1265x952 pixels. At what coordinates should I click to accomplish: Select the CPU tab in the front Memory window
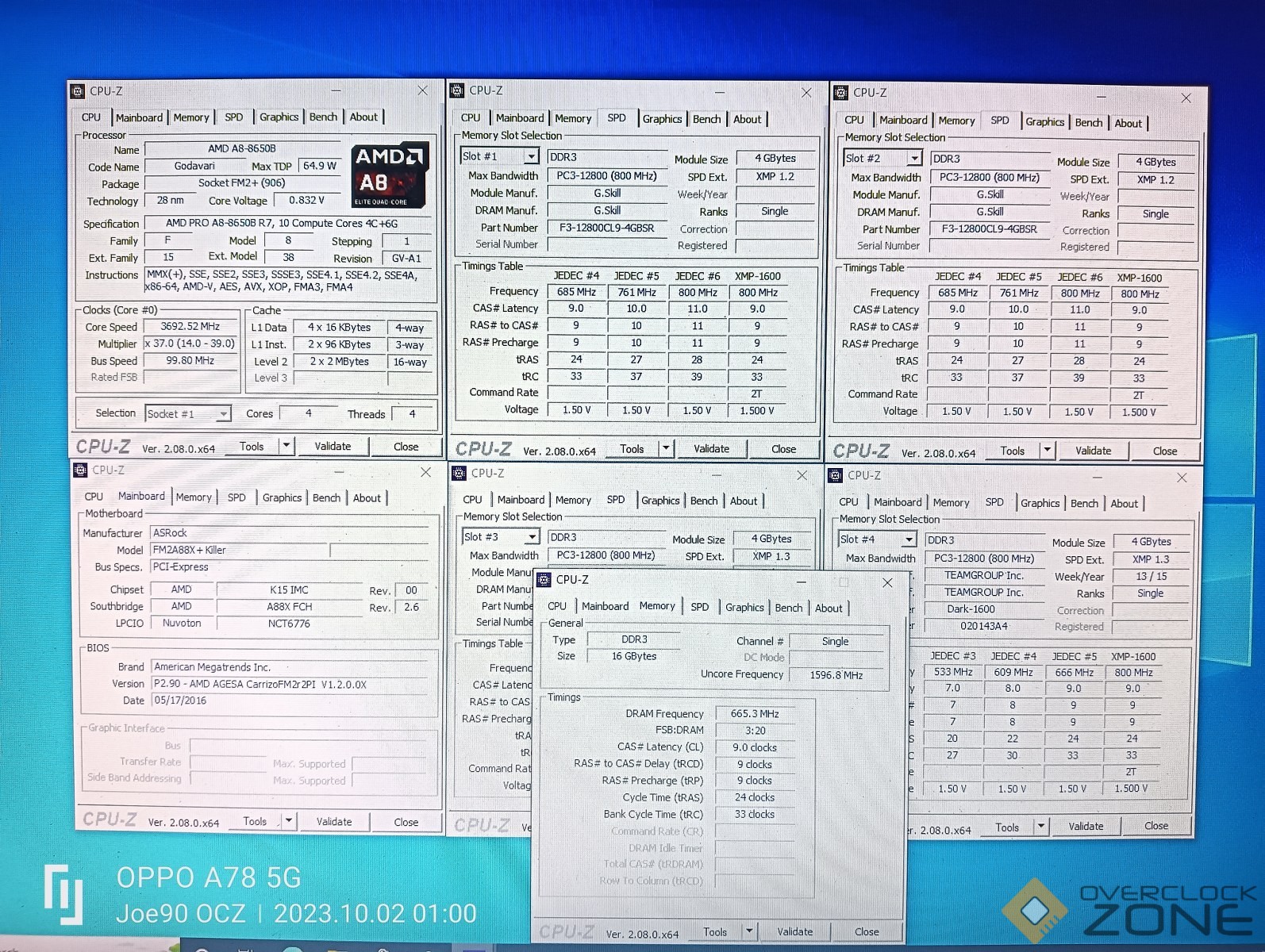557,606
